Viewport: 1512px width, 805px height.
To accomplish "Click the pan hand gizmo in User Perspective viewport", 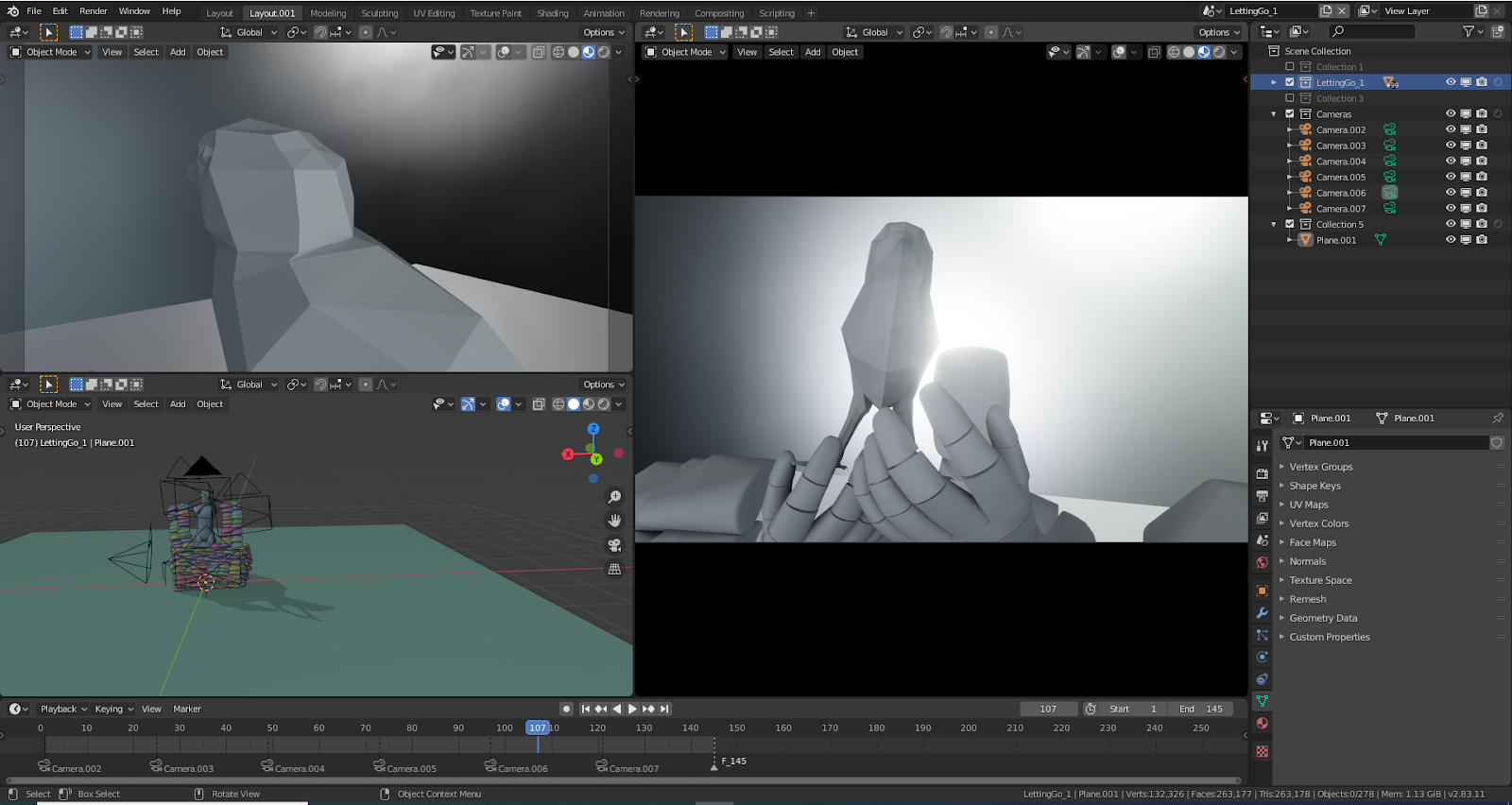I will pos(615,521).
